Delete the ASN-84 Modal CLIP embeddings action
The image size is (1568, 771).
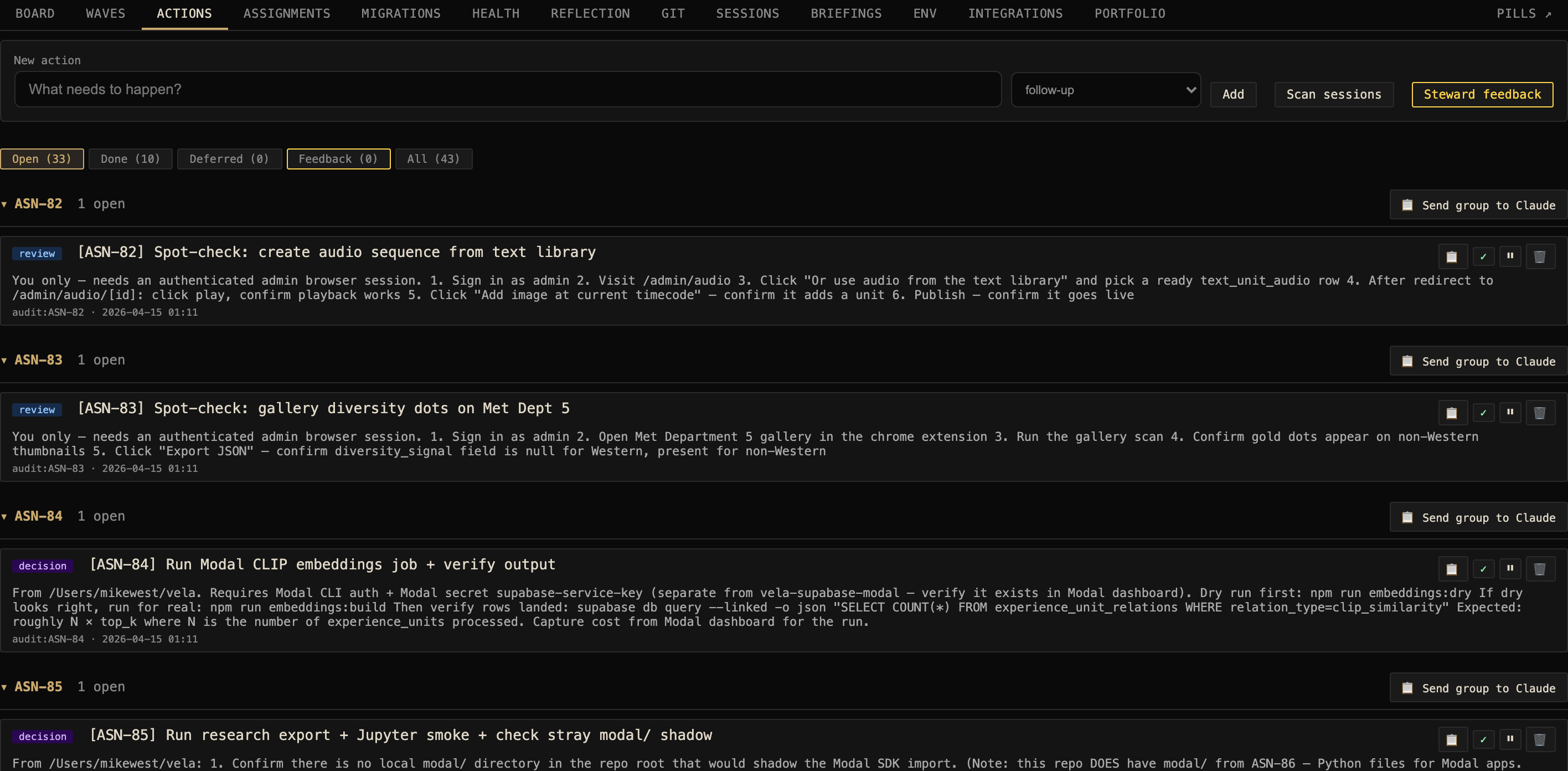click(x=1540, y=569)
